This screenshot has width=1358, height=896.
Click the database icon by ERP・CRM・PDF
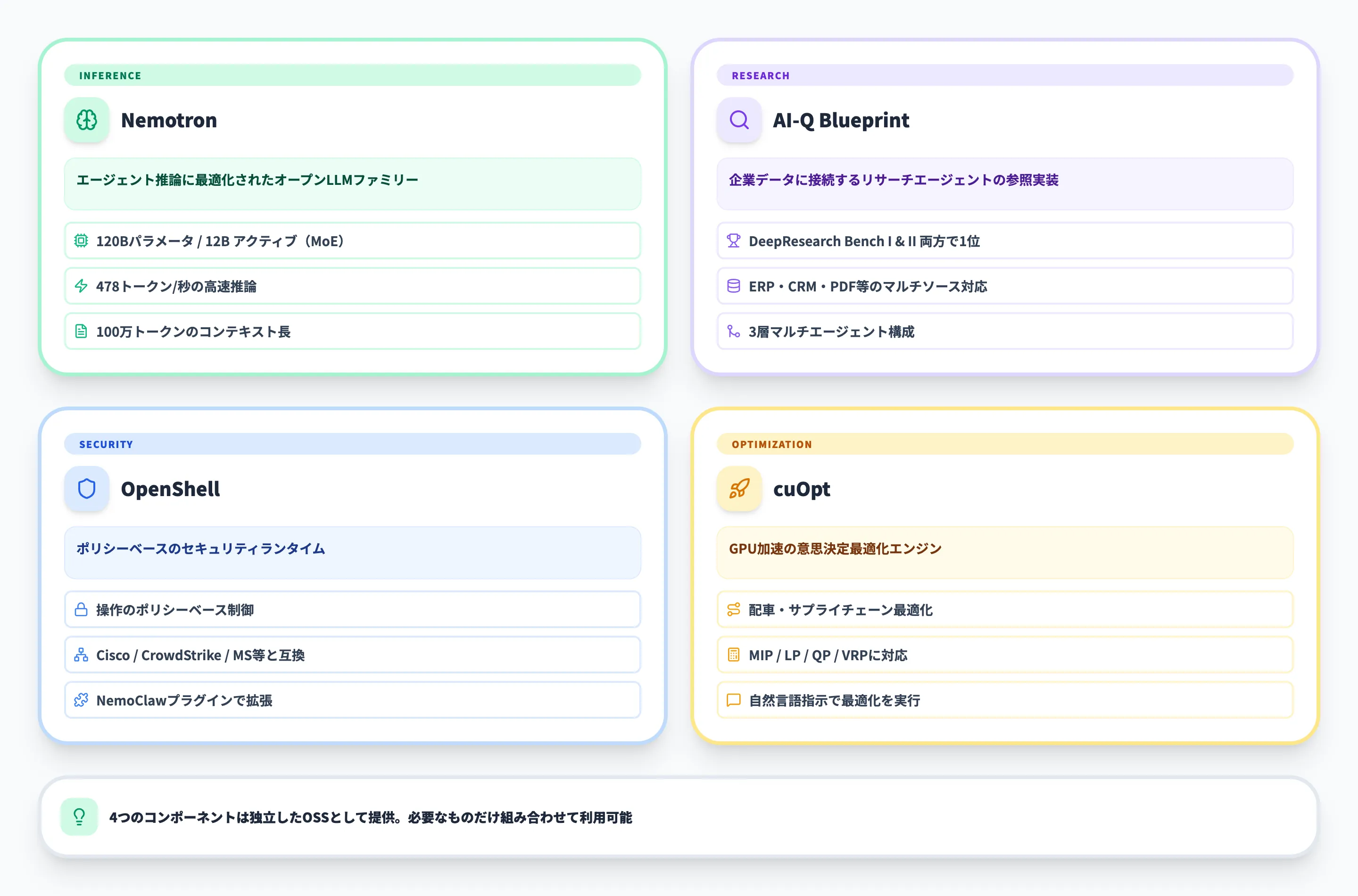pos(733,286)
